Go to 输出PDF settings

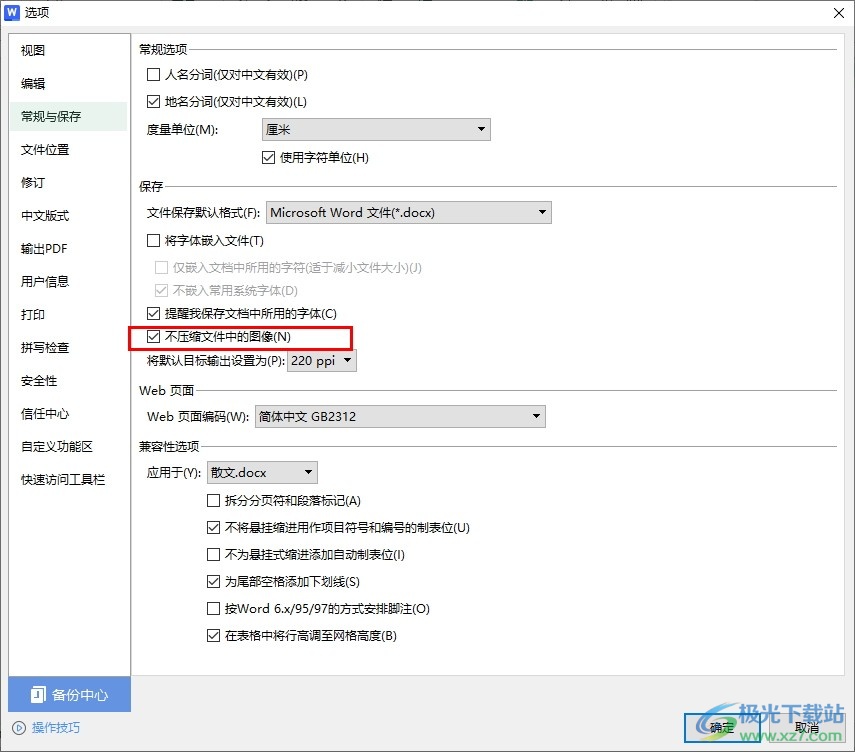tap(44, 249)
